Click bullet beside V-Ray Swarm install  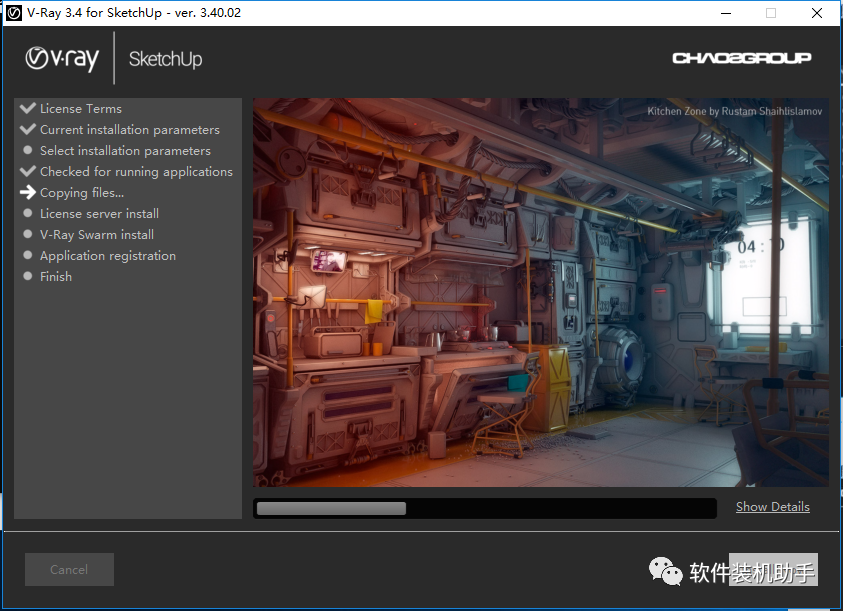click(28, 234)
